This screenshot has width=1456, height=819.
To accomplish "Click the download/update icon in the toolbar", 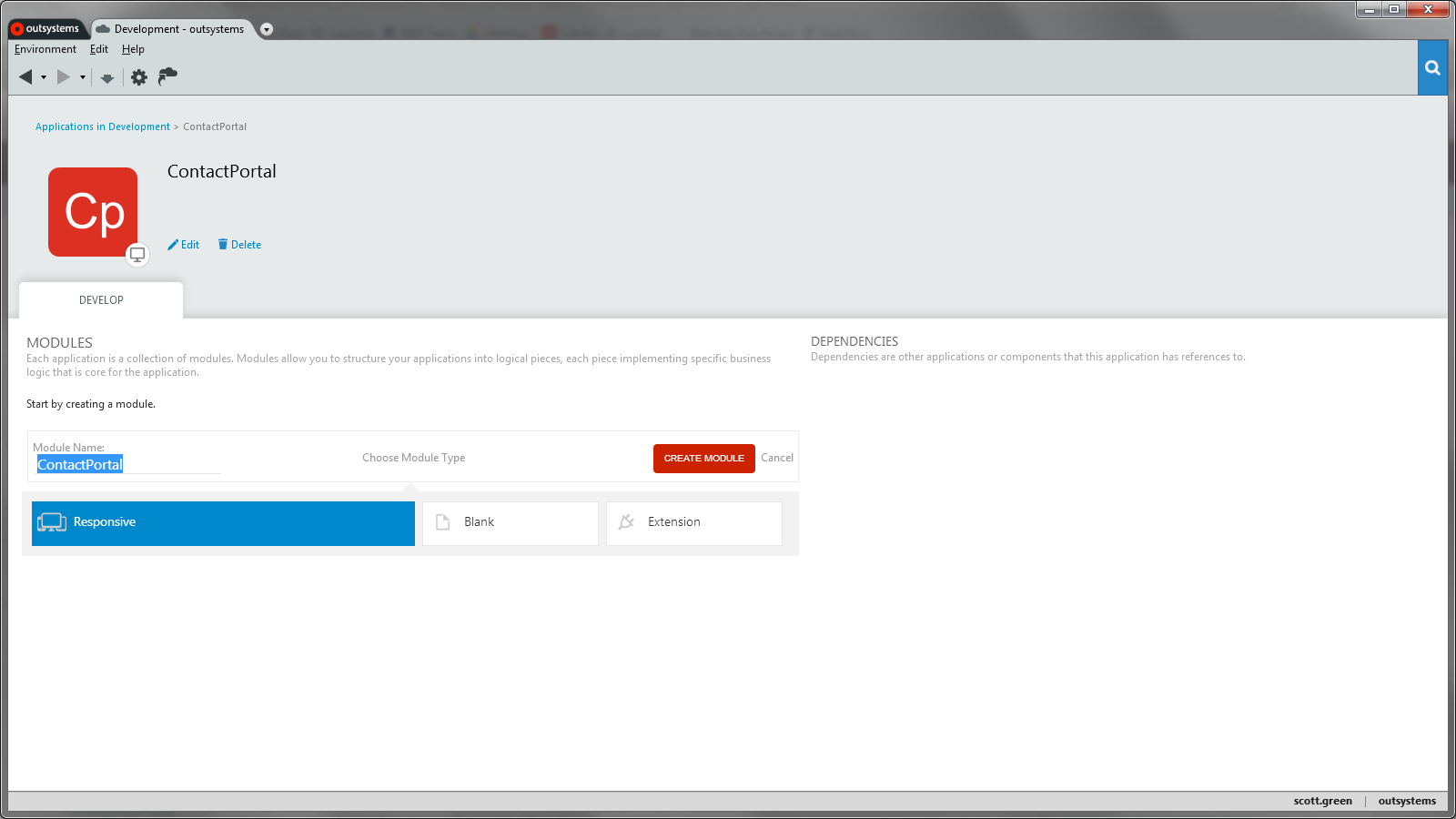I will click(106, 77).
